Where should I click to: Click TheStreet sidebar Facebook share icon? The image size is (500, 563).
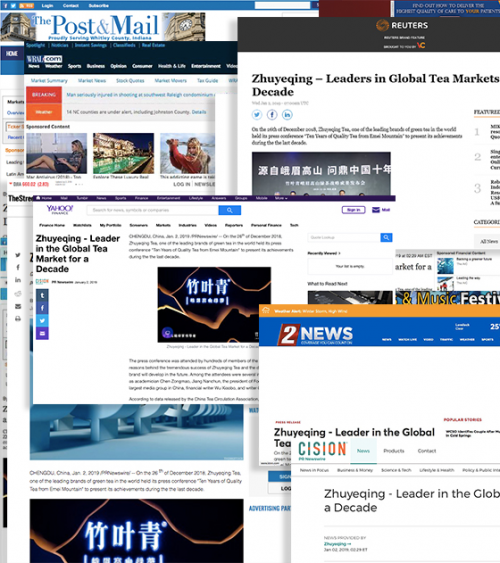[18, 267]
